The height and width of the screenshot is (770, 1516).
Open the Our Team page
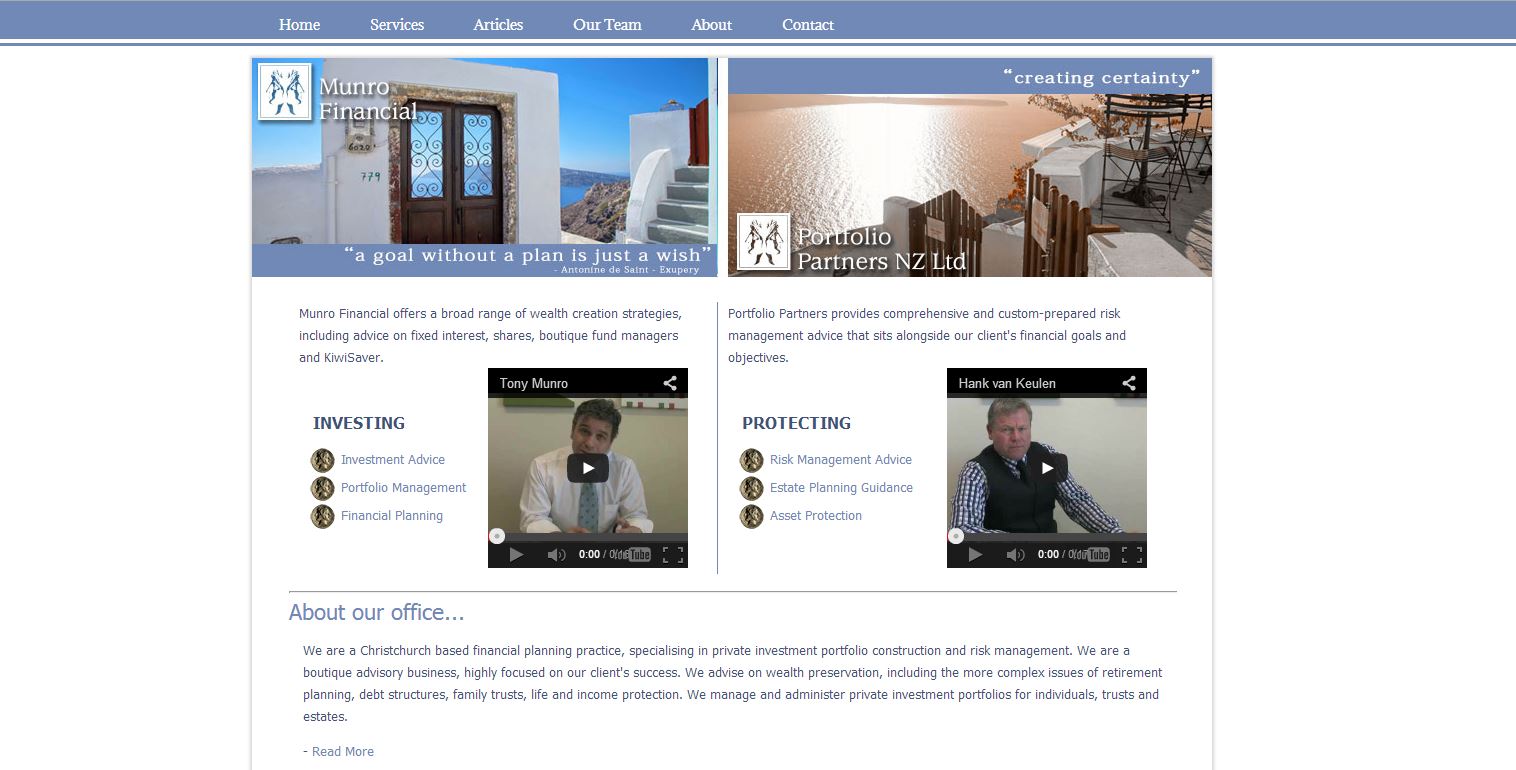click(x=607, y=24)
